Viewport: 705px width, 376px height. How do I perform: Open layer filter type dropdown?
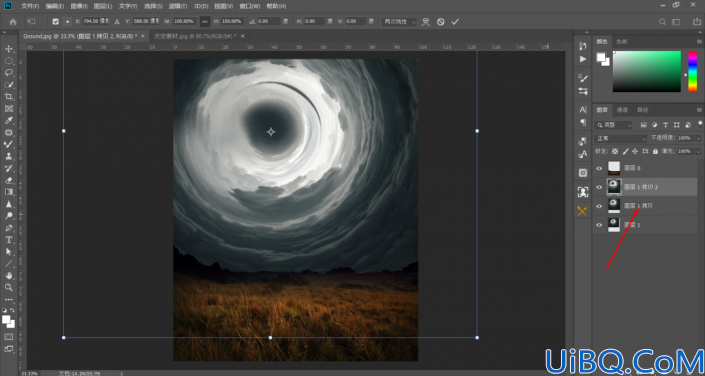pyautogui.click(x=613, y=125)
